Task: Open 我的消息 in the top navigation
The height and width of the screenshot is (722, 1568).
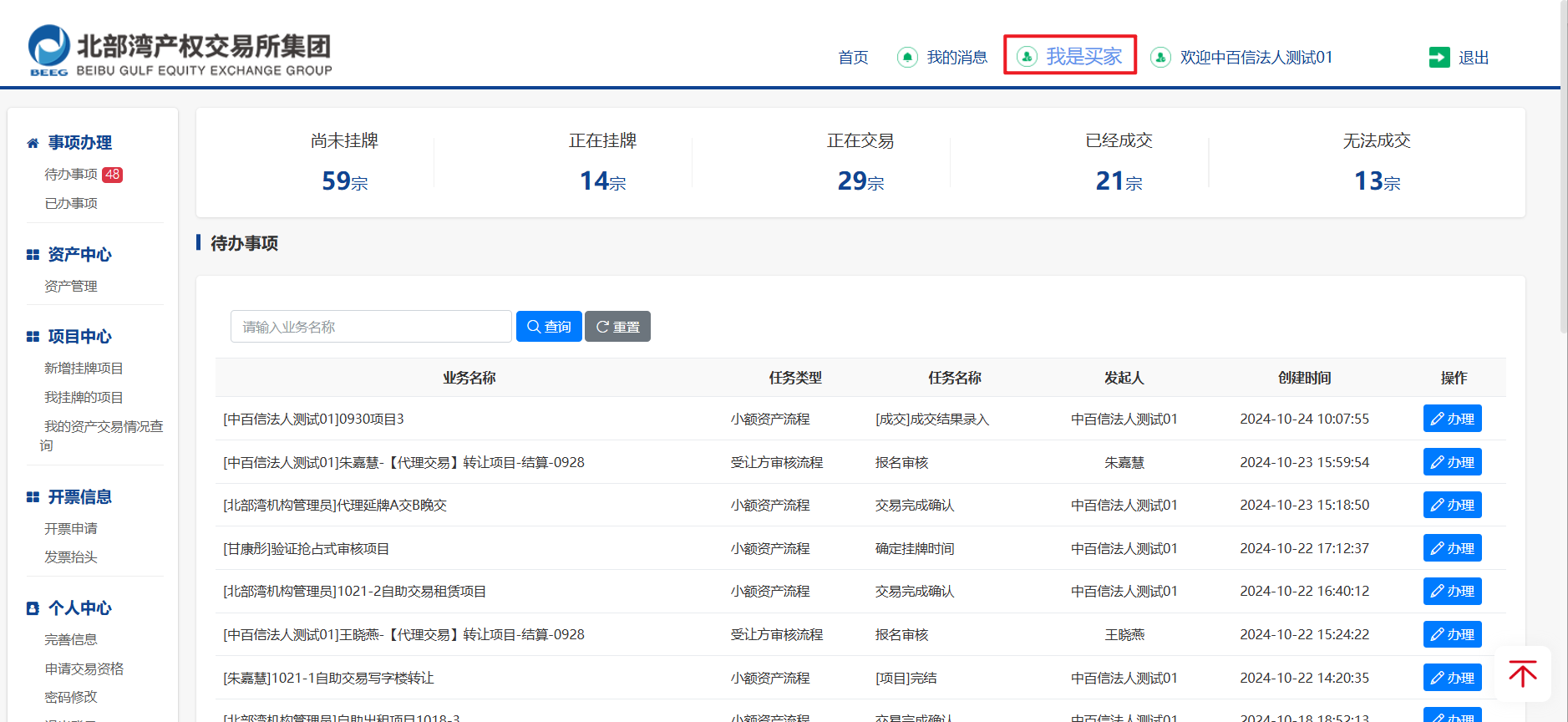Action: point(957,57)
